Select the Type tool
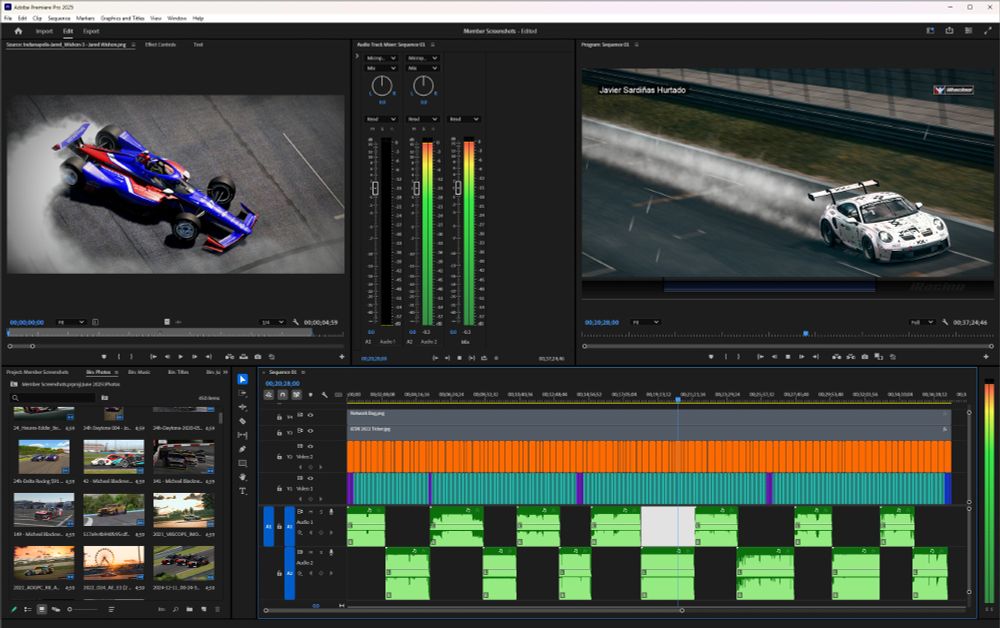This screenshot has width=1000, height=628. (242, 491)
